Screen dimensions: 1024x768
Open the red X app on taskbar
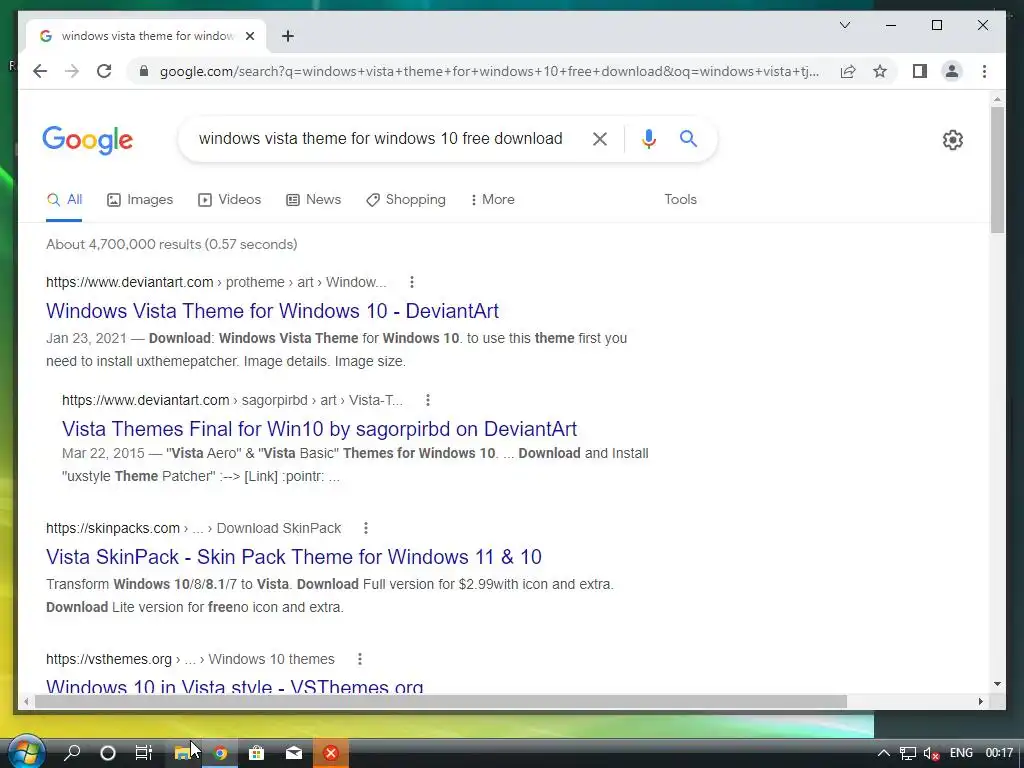point(331,753)
